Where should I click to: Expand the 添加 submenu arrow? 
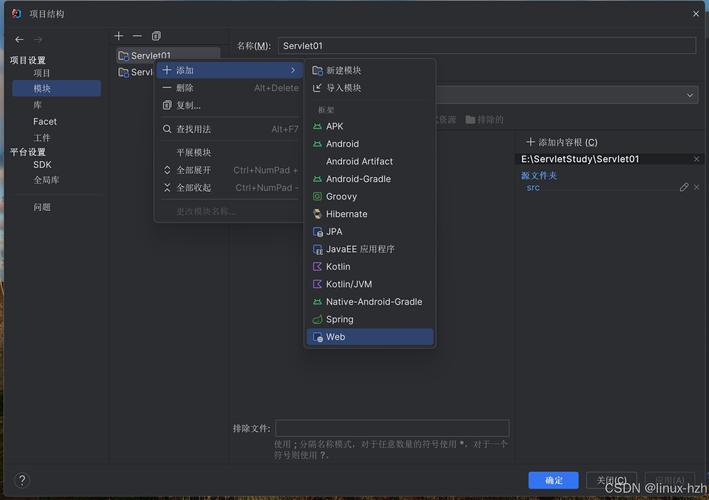(293, 70)
